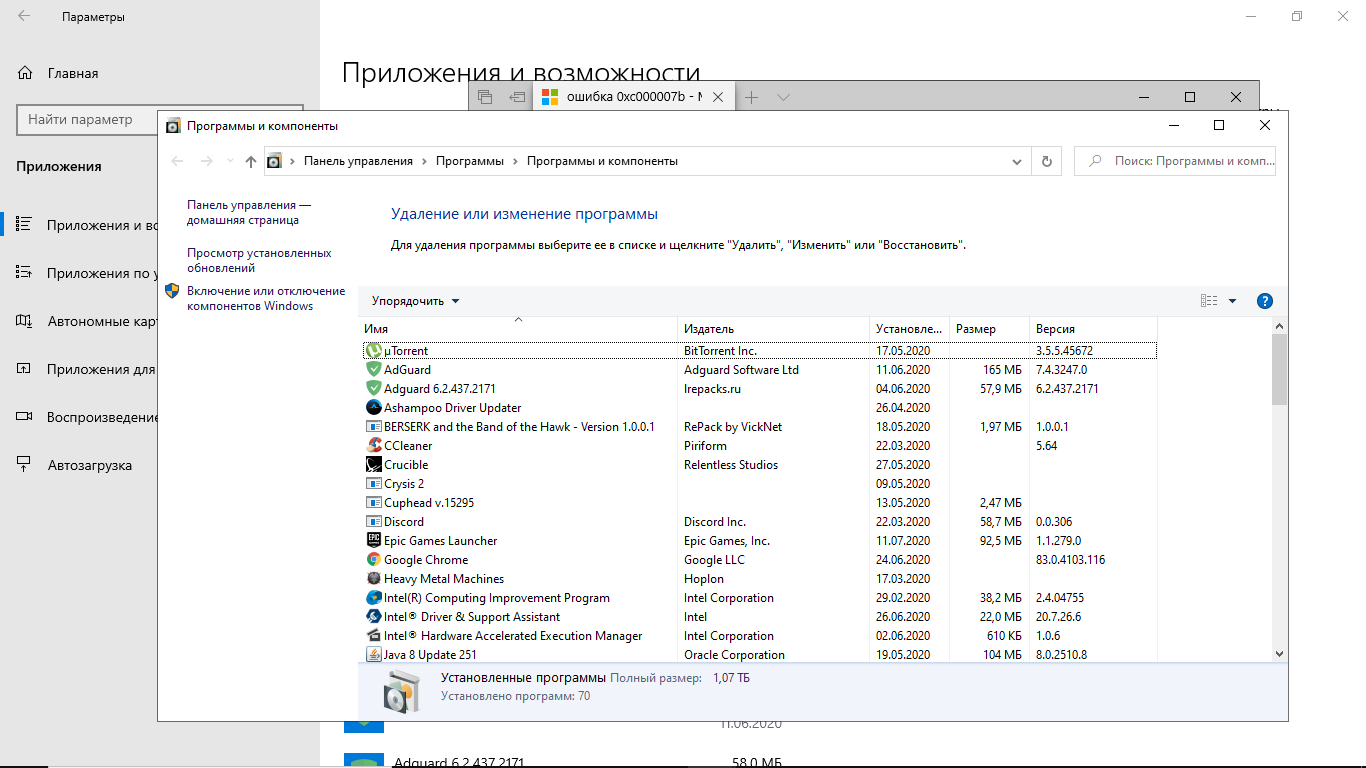This screenshot has width=1366, height=768.
Task: Click the AdGuard shield icon
Action: click(374, 370)
